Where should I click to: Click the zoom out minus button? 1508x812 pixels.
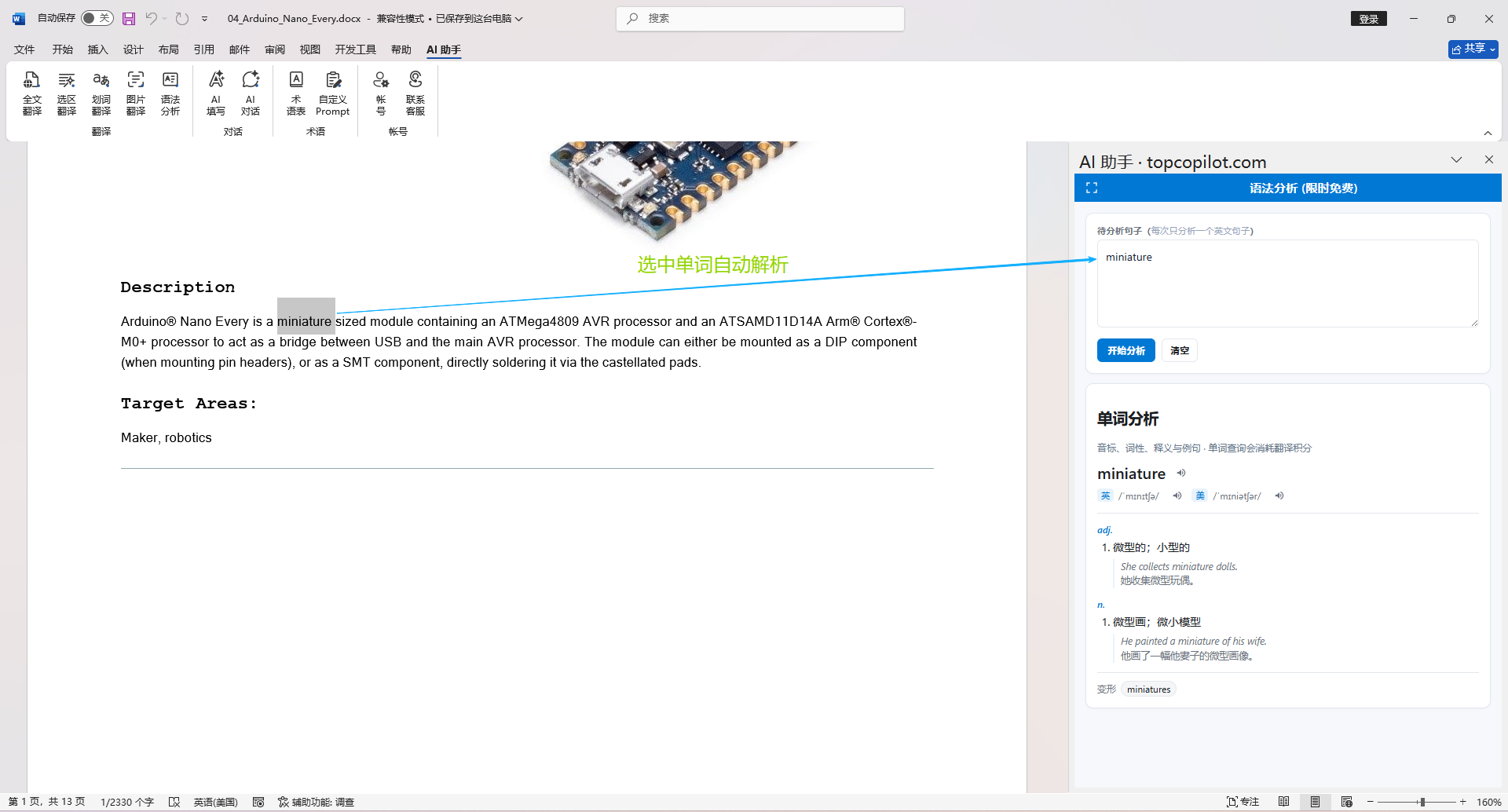tap(1371, 802)
